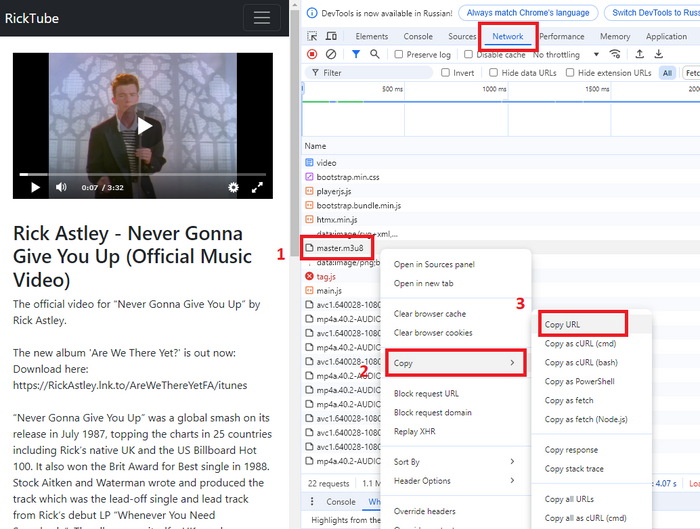
Task: Clear the network log
Action: [332, 54]
